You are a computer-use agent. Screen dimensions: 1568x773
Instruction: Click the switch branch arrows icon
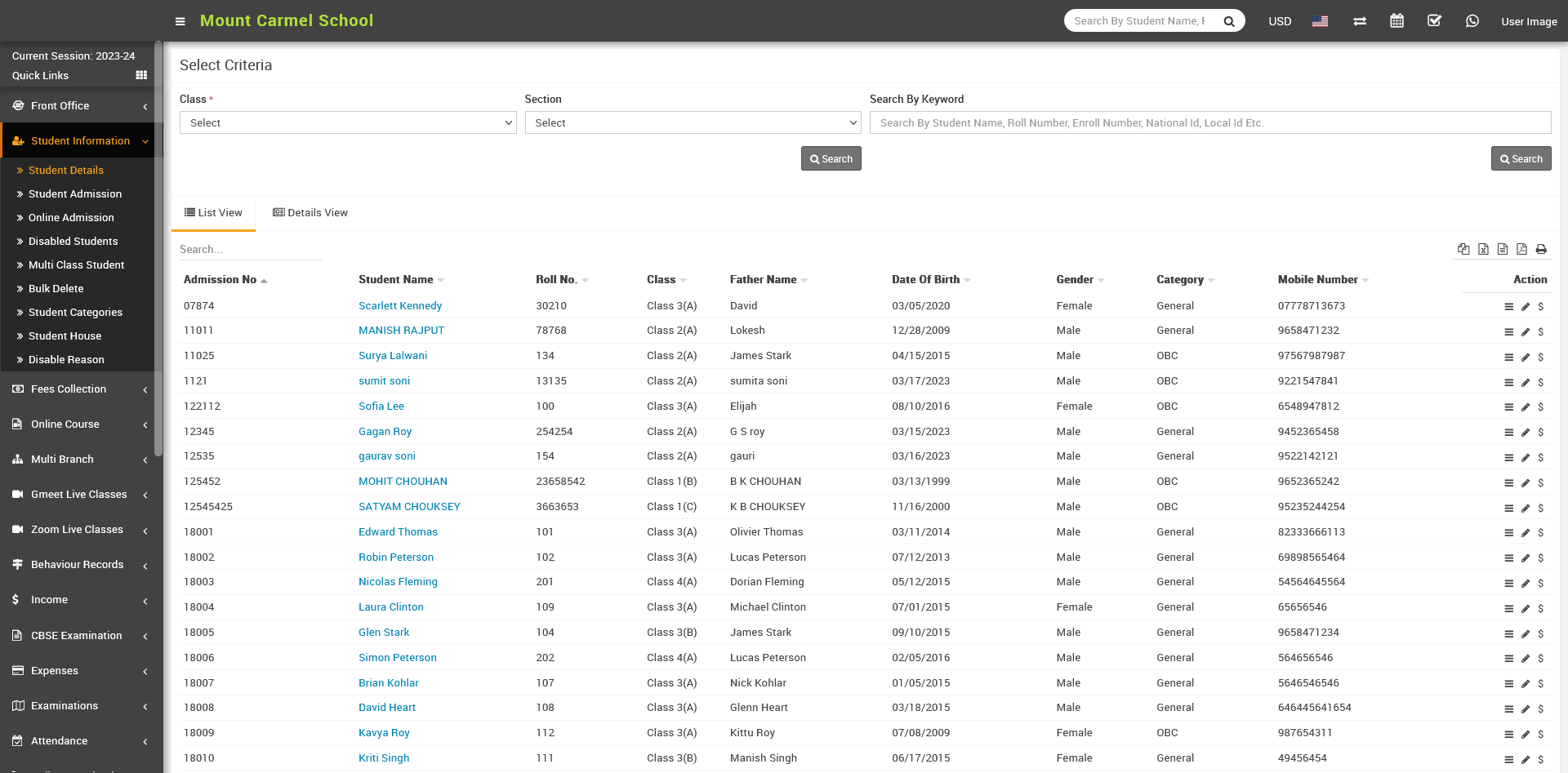click(x=1360, y=21)
